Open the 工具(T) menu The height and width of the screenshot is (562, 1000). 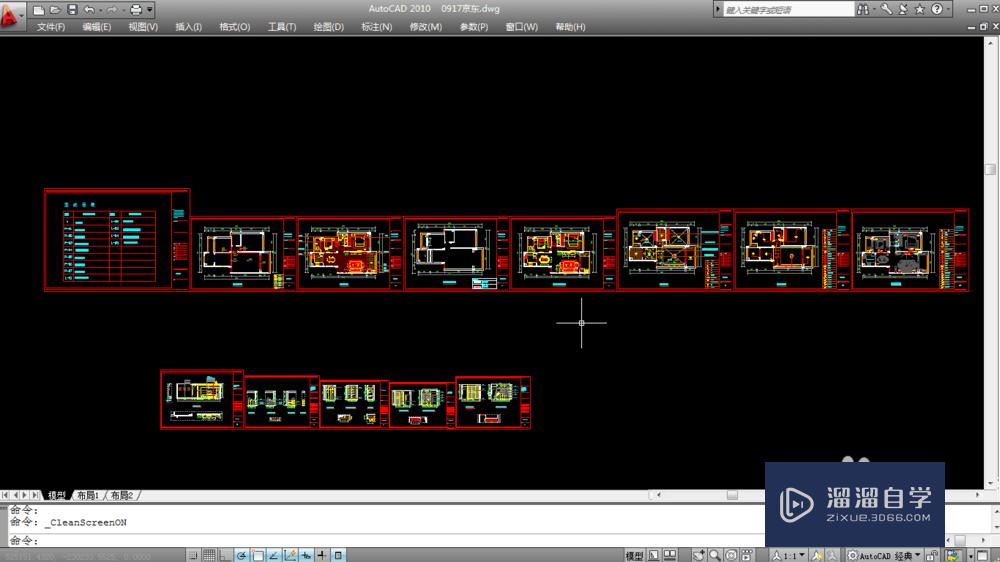click(282, 27)
